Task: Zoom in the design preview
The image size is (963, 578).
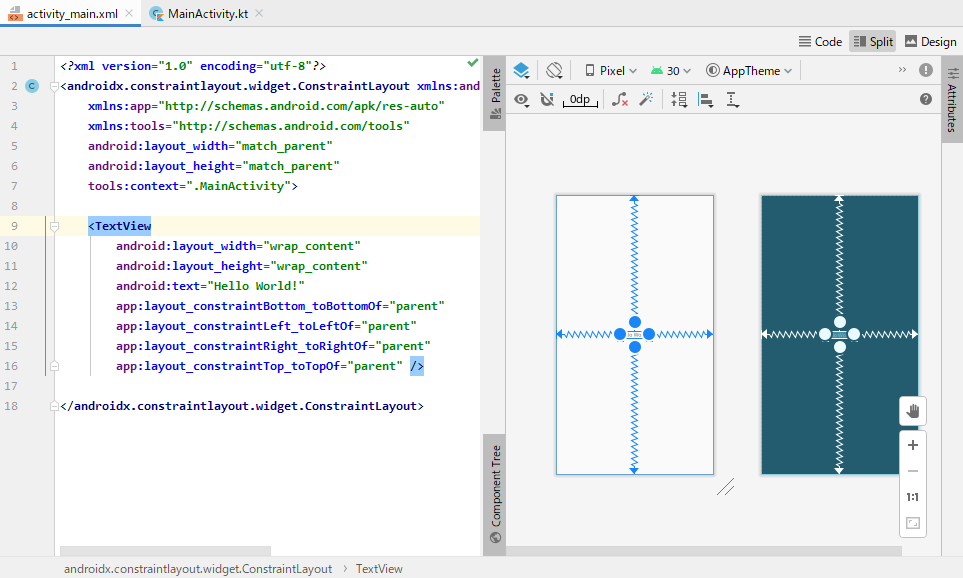Action: [x=913, y=445]
